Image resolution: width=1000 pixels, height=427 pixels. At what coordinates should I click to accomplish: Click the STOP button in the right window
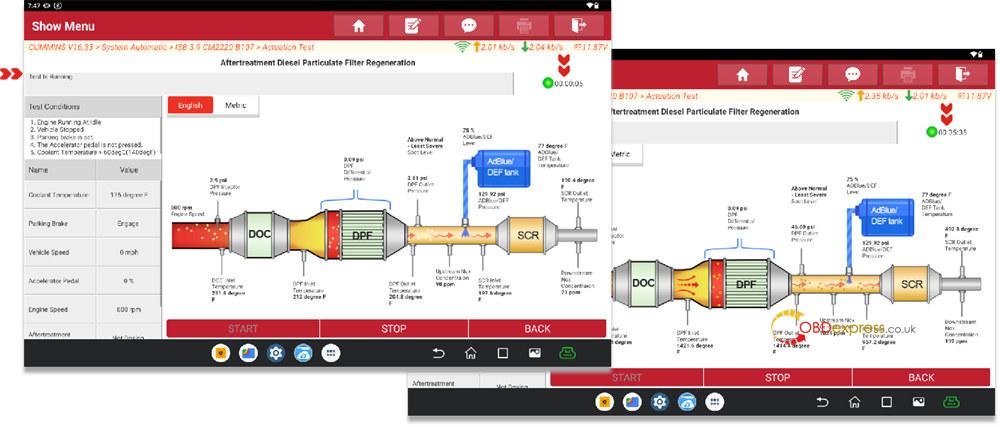coord(777,377)
